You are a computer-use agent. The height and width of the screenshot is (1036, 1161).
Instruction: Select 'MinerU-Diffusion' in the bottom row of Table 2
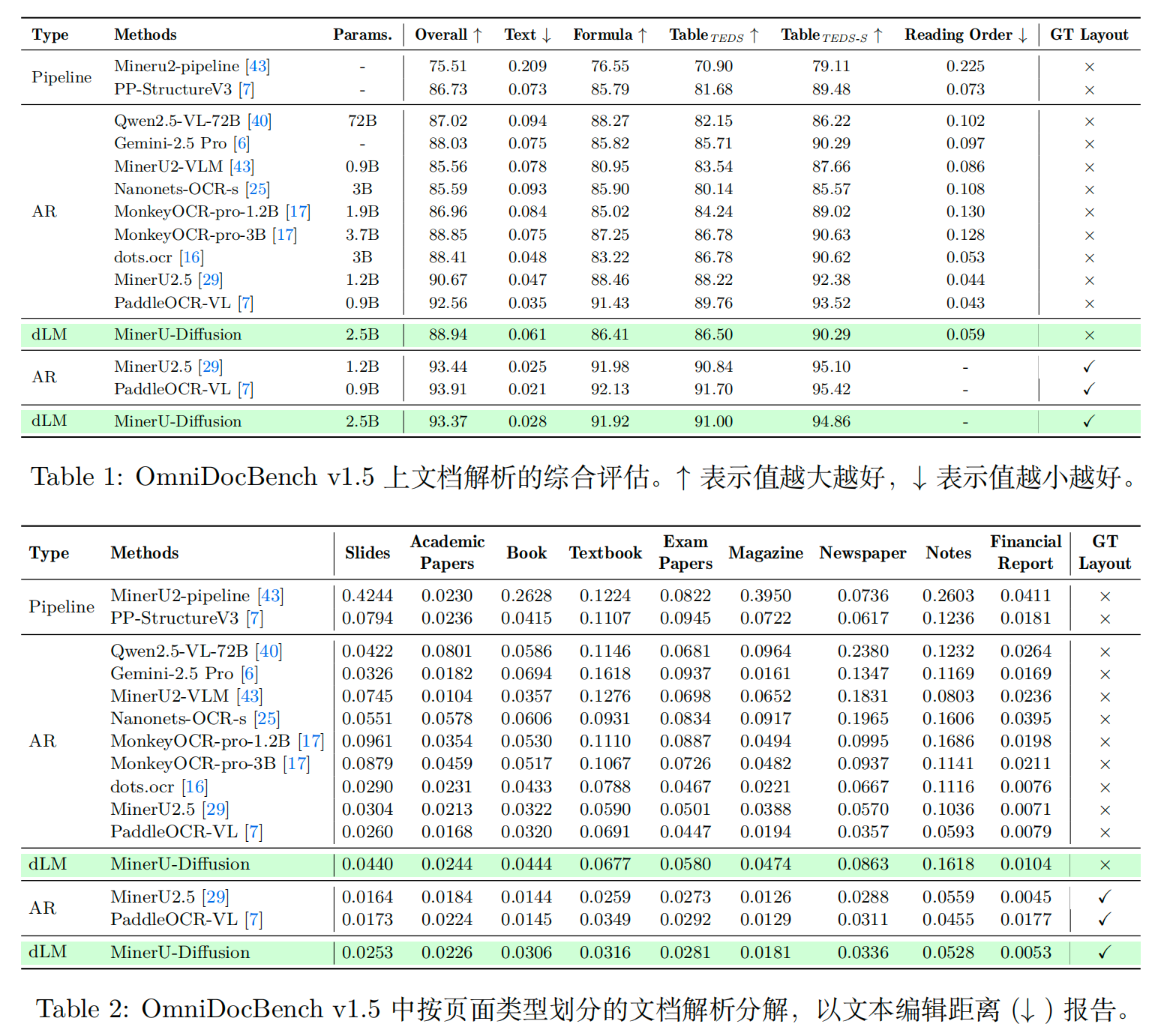180,953
